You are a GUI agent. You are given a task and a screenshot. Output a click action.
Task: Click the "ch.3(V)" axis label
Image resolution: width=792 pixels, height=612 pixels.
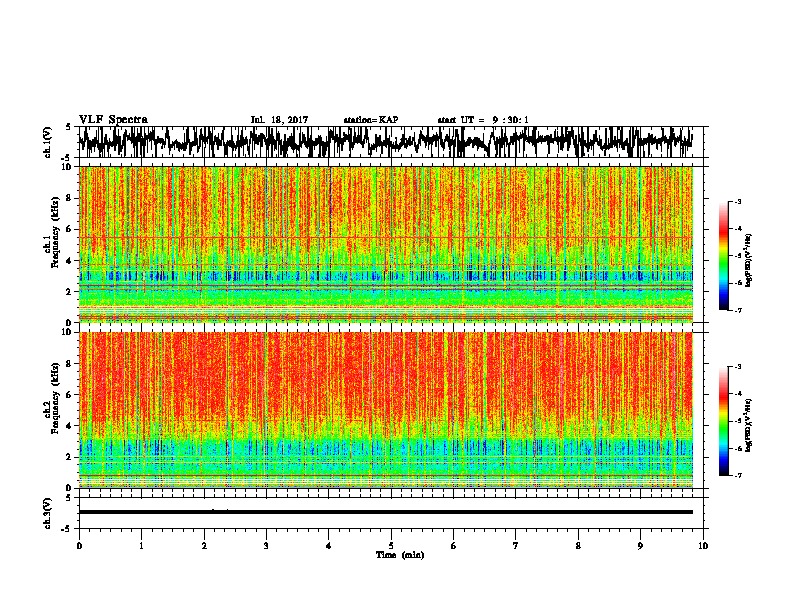48,513
